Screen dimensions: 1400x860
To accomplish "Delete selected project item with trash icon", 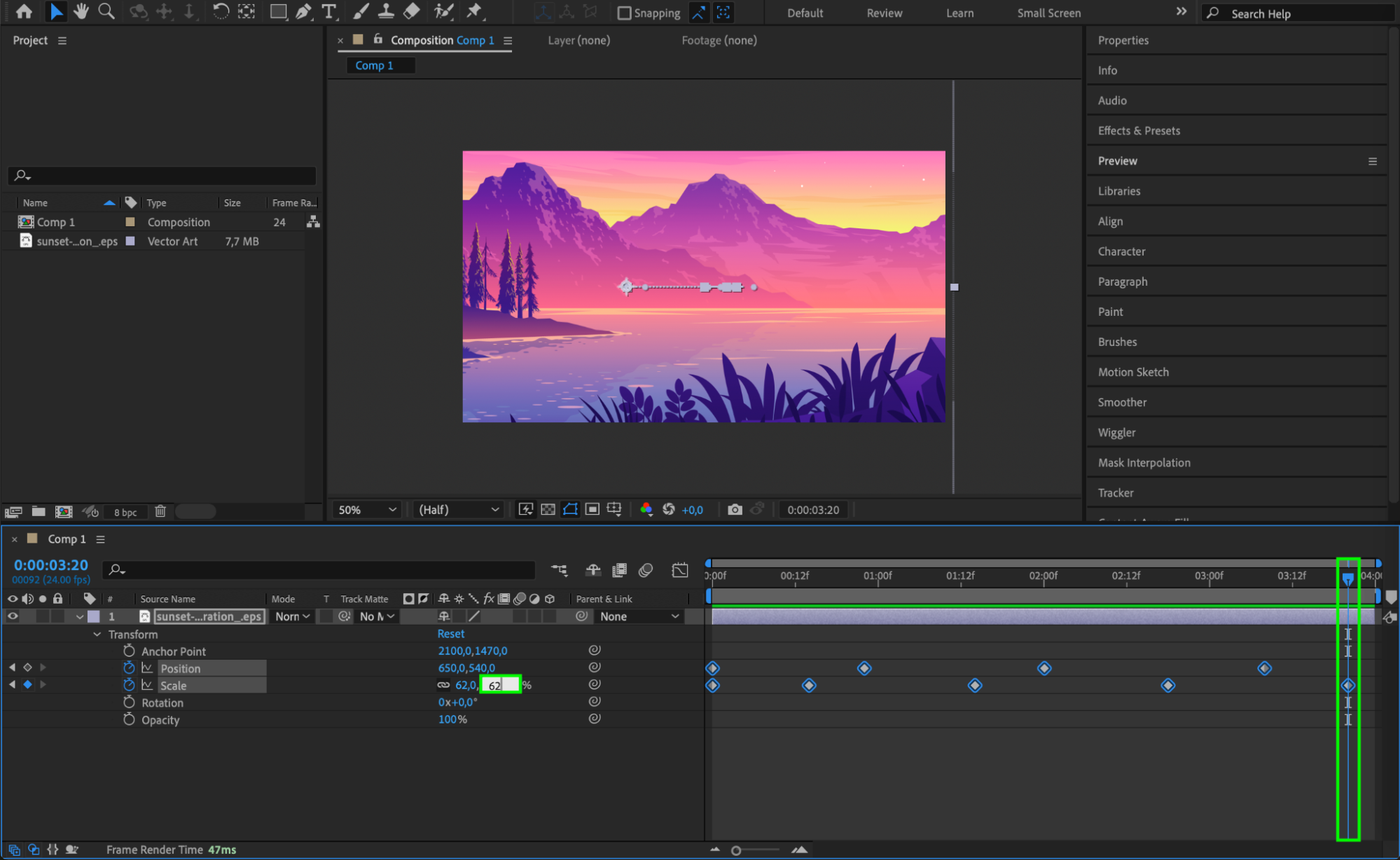I will [160, 511].
